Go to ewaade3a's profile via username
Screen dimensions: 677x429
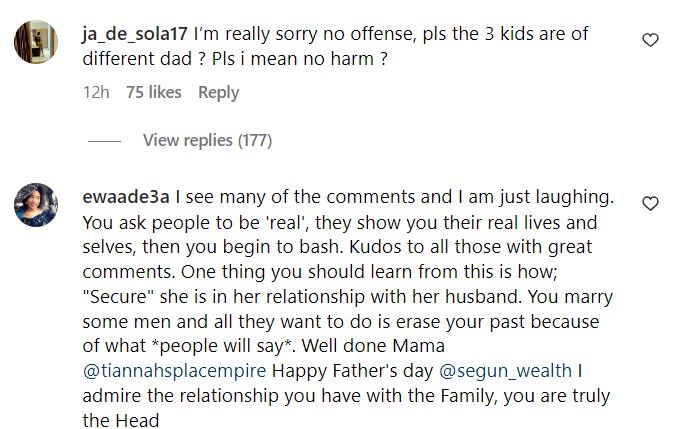point(113,197)
